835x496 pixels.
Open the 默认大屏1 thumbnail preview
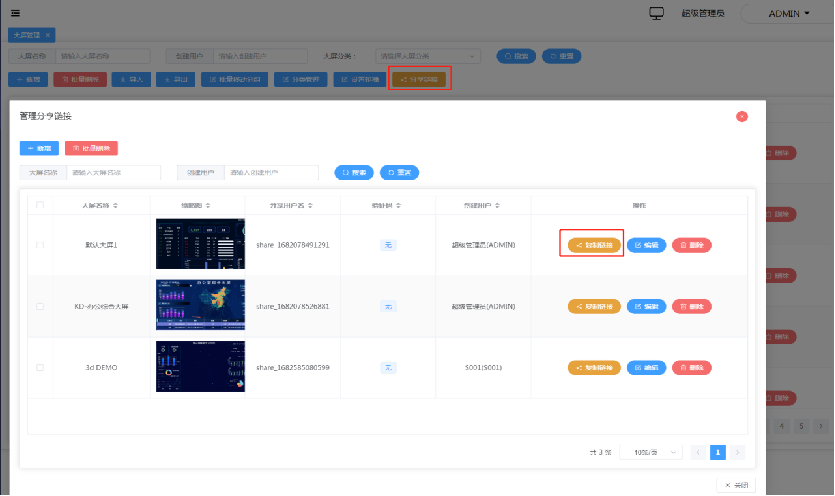pos(200,244)
